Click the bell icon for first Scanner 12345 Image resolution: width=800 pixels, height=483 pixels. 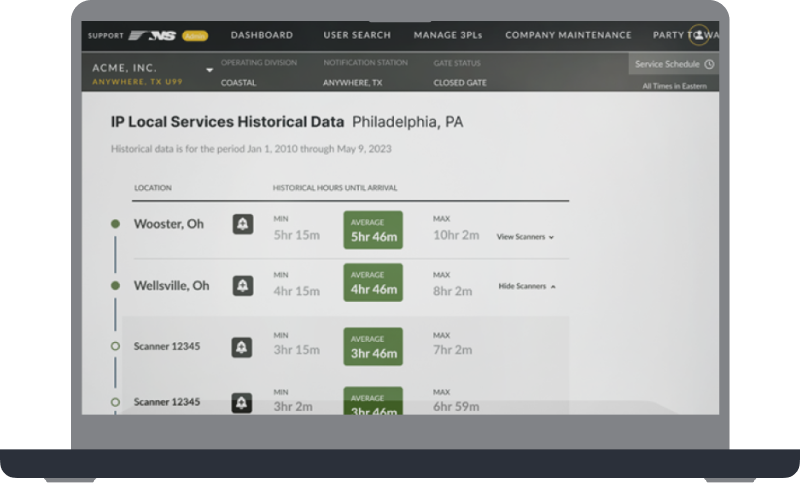242,347
